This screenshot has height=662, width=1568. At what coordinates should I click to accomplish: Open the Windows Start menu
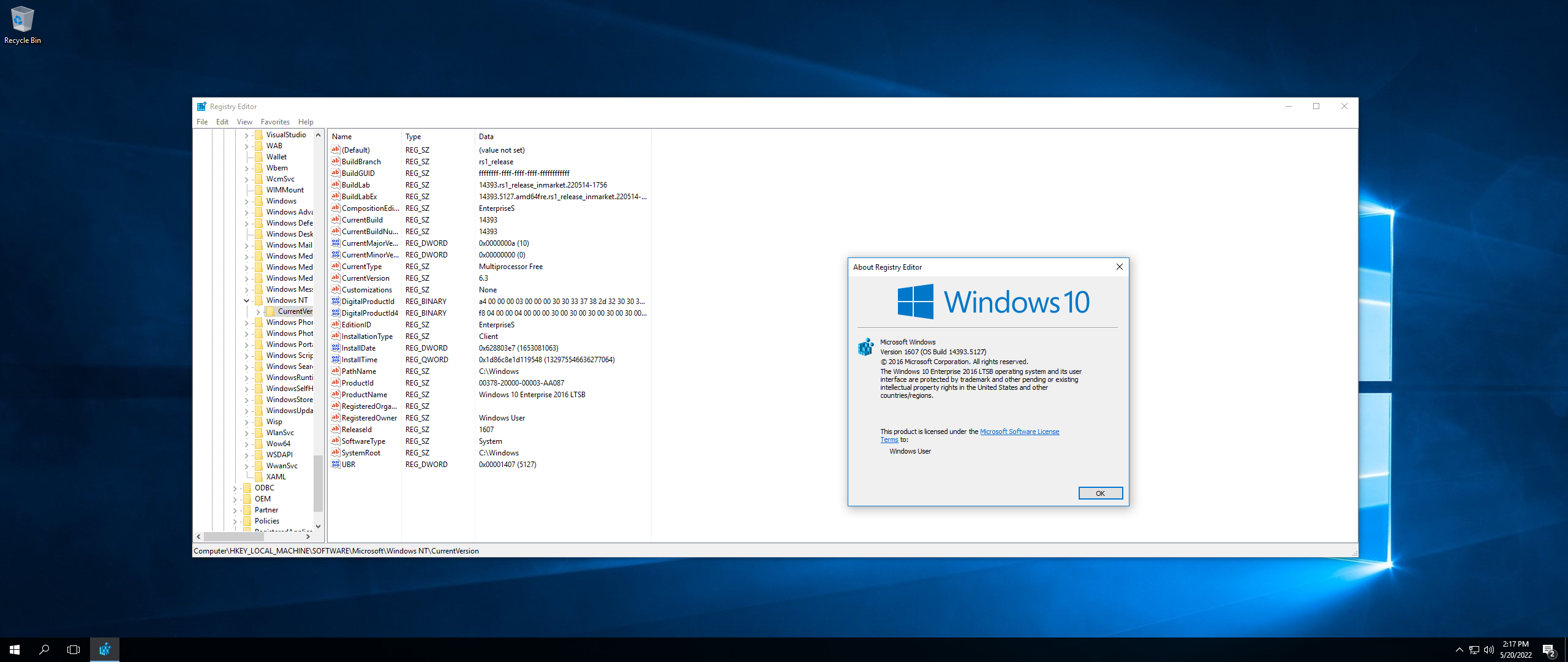15,649
